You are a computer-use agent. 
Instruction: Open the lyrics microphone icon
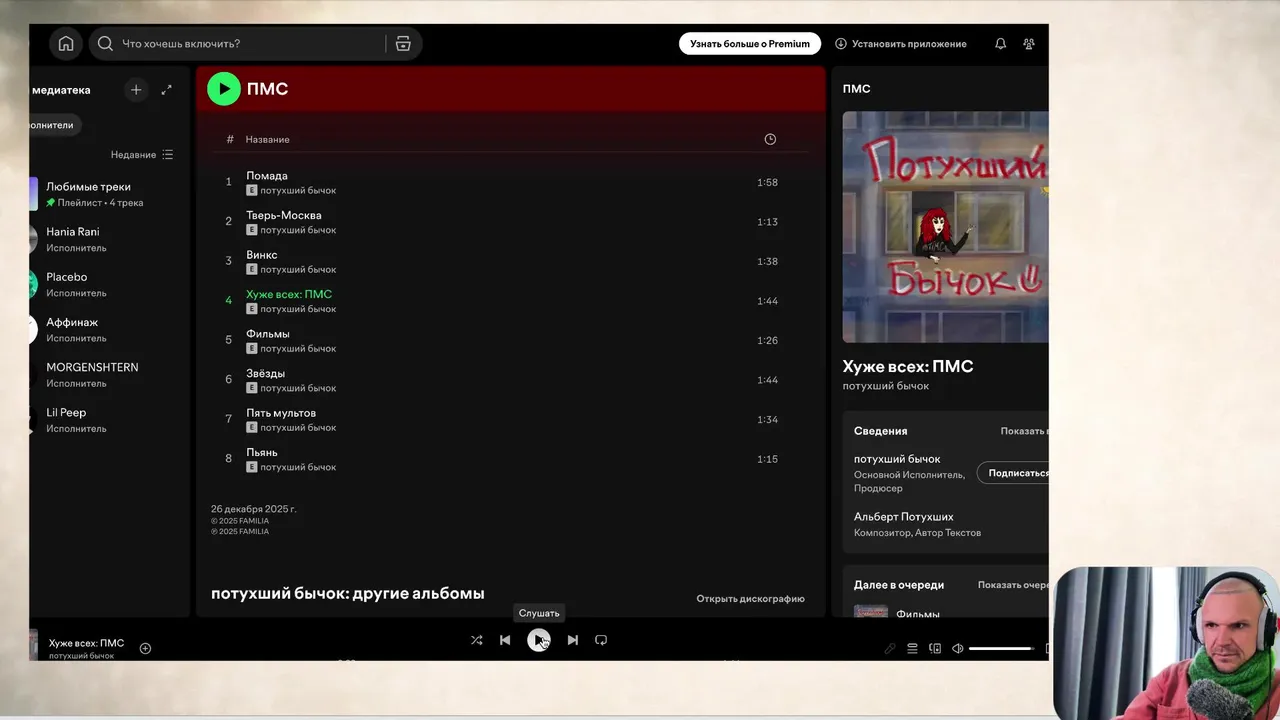click(890, 648)
